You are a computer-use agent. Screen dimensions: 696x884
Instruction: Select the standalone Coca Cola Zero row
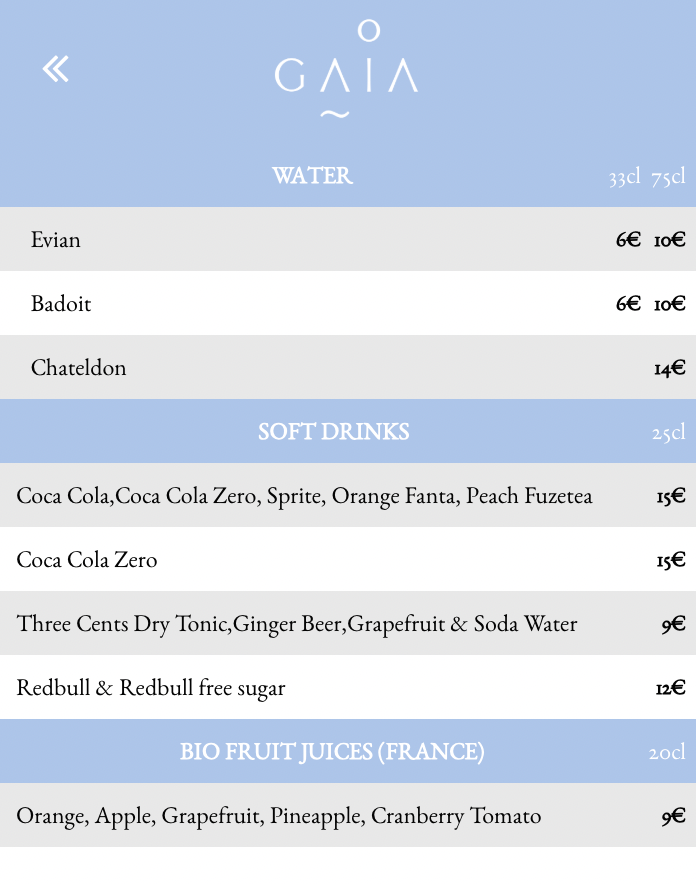pos(348,559)
